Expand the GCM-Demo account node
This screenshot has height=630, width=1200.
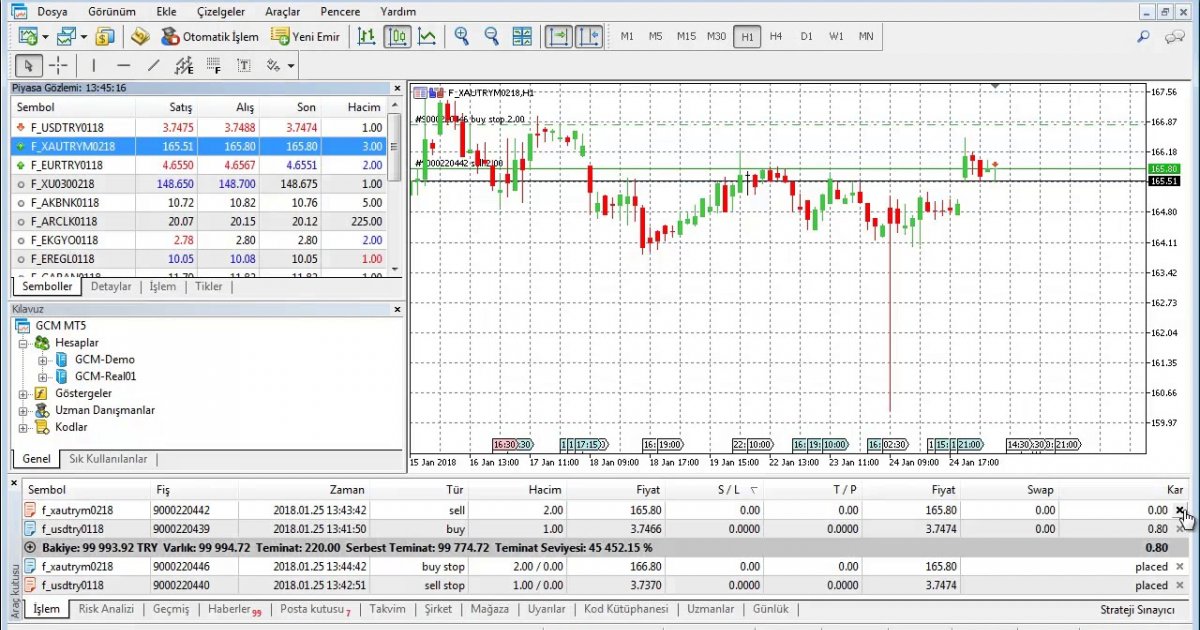(42, 360)
